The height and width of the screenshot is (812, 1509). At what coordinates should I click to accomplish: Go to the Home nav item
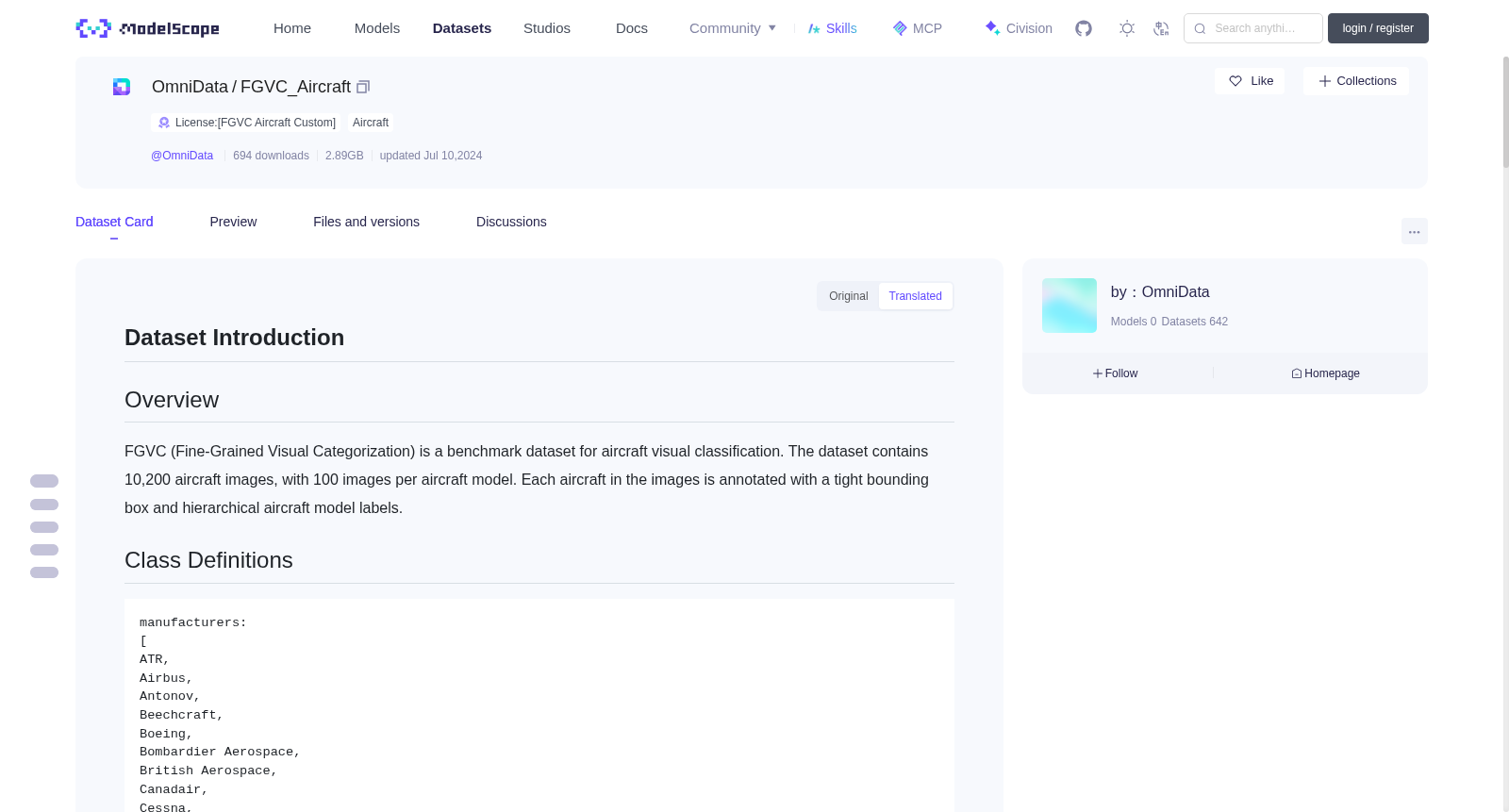pos(292,28)
